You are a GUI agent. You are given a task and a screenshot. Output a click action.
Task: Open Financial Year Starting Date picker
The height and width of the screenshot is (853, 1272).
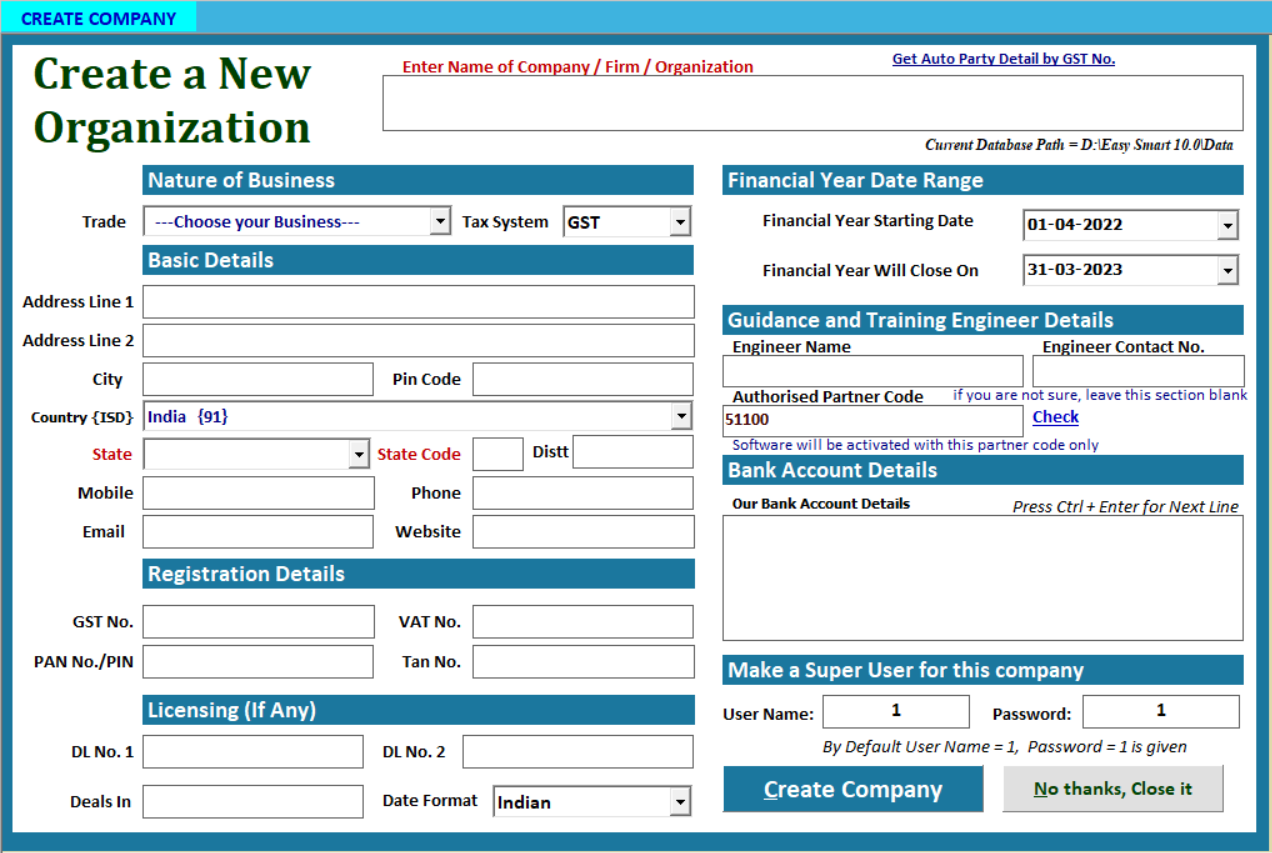point(1227,226)
